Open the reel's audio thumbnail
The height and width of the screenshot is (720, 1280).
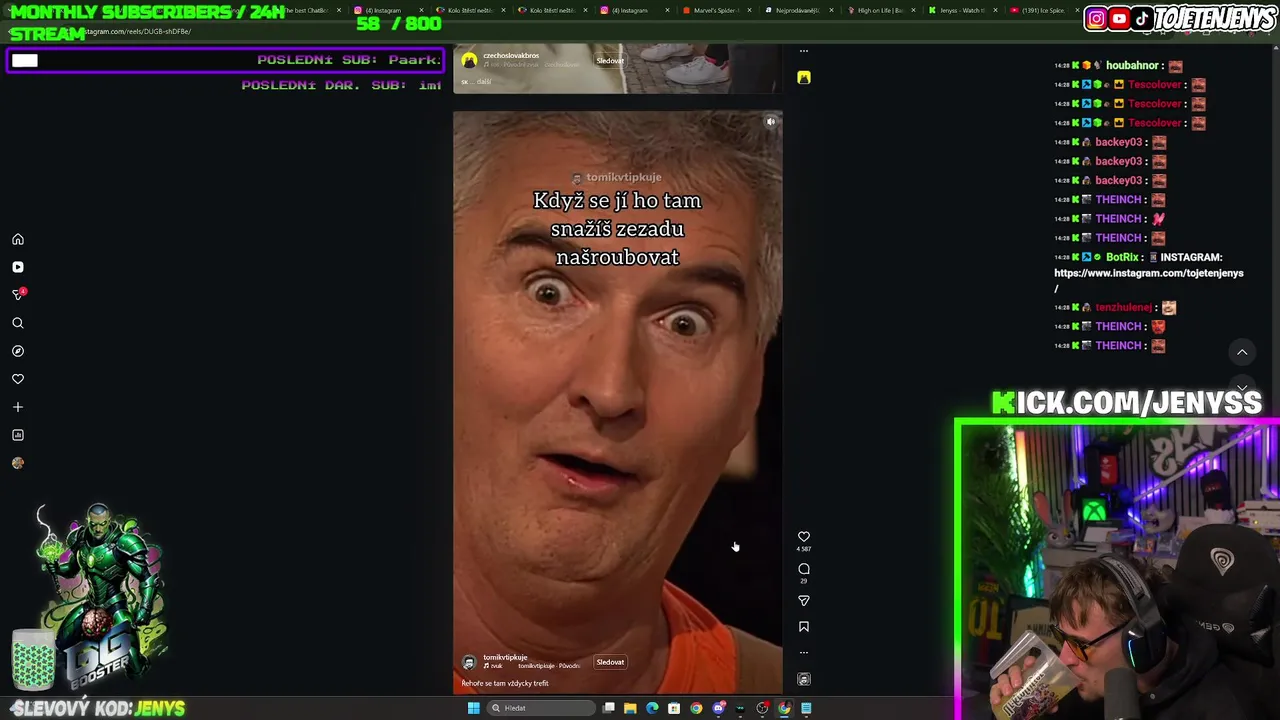pos(804,679)
